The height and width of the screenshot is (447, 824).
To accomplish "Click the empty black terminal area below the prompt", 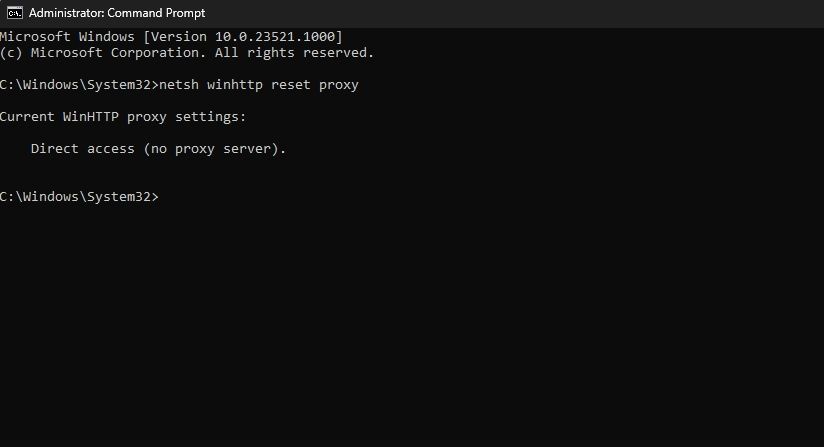I will coord(410,330).
